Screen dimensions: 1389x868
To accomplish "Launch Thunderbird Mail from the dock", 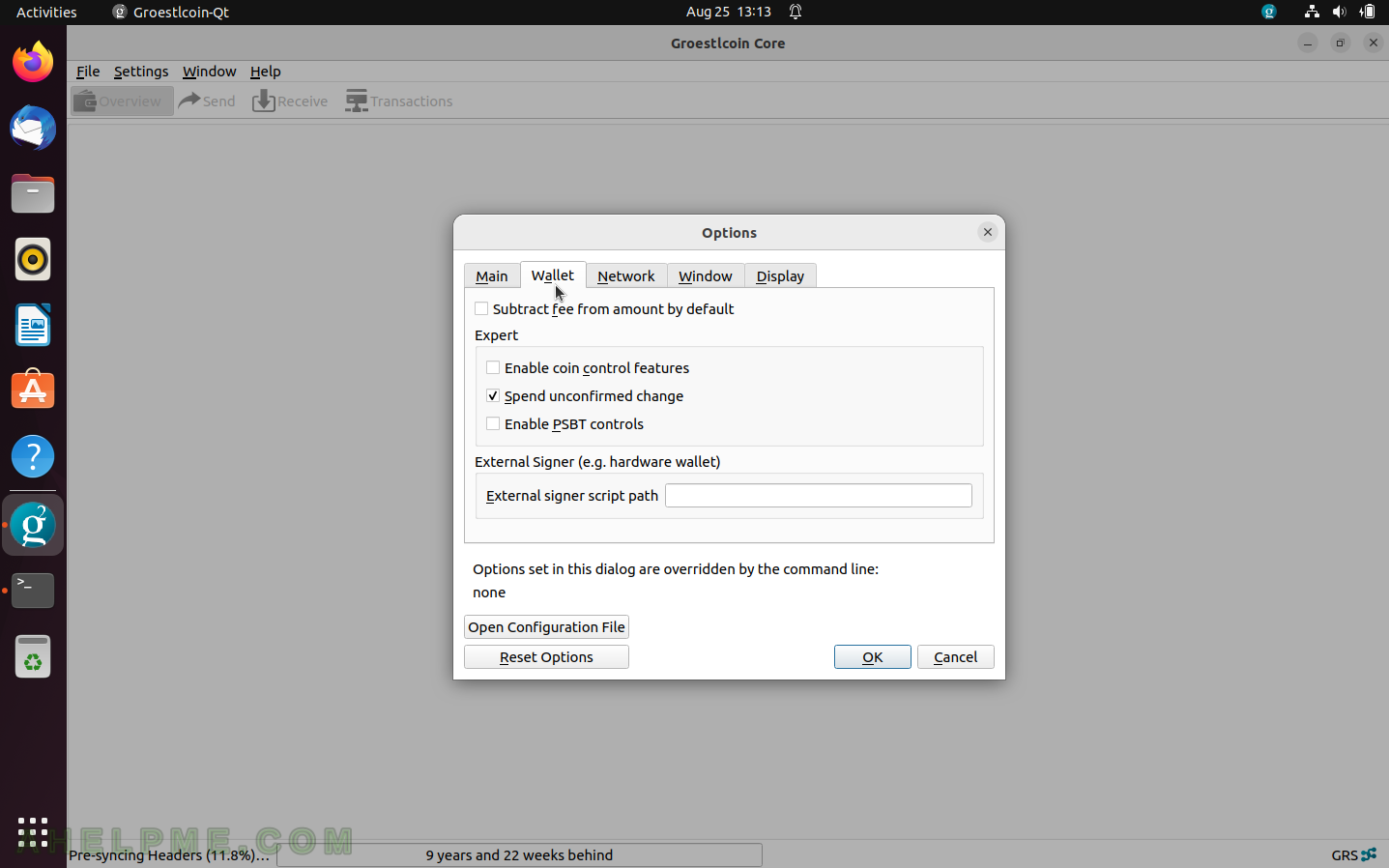I will [x=33, y=129].
